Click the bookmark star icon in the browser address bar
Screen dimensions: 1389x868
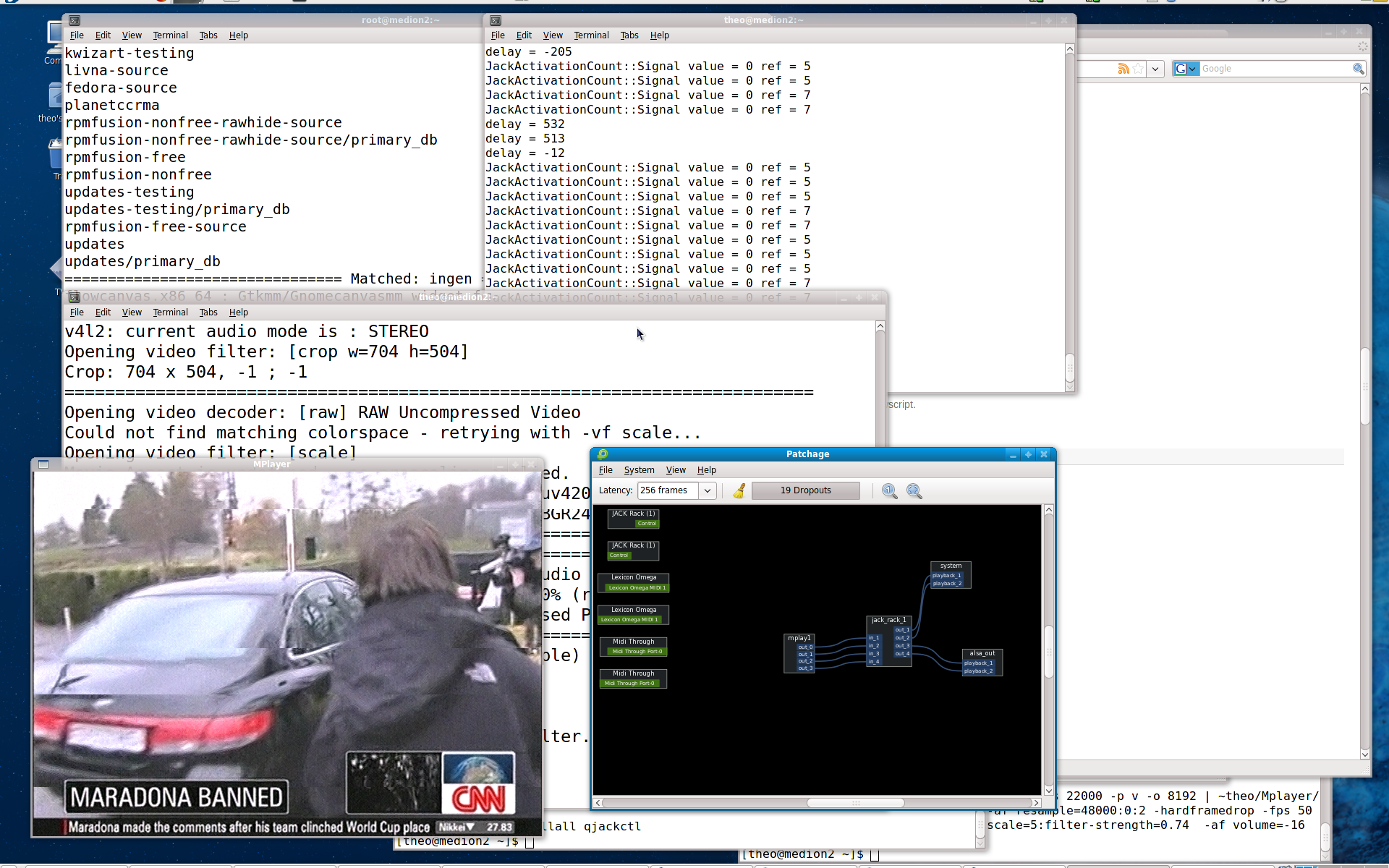[x=1138, y=69]
